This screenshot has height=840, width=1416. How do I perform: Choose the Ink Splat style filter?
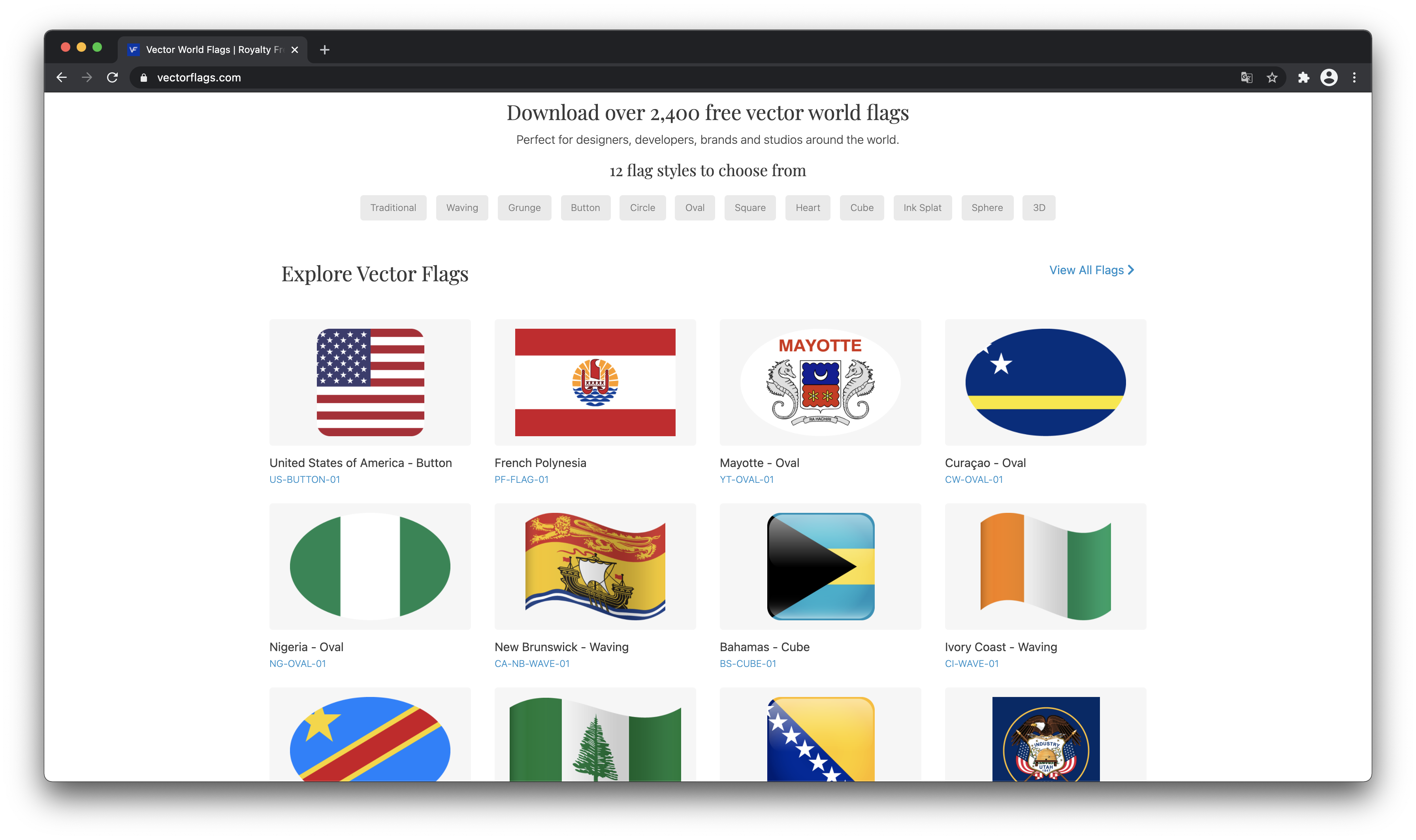pos(922,208)
